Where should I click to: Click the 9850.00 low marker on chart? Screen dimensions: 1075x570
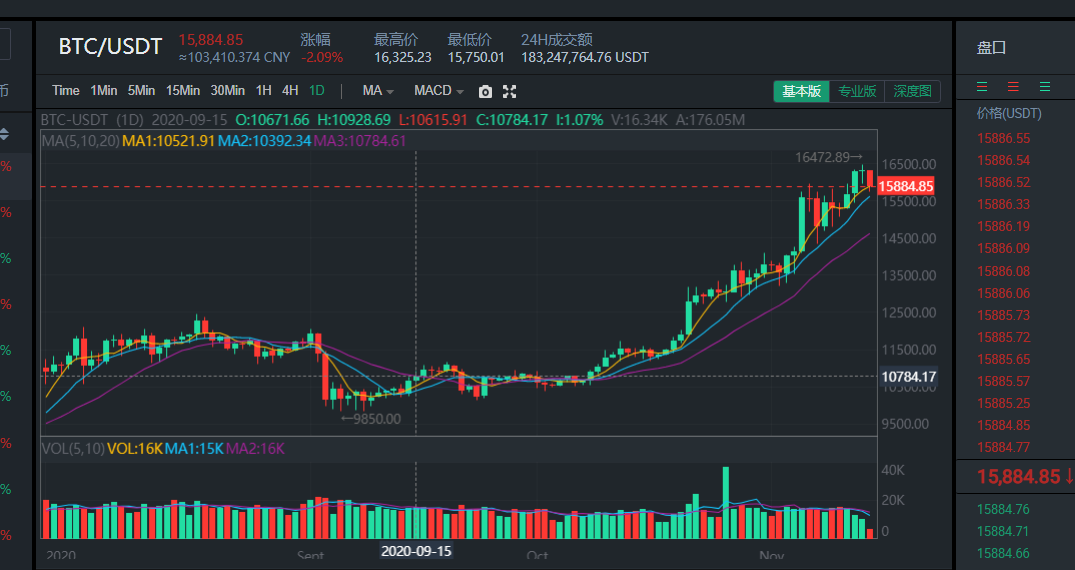coord(371,418)
